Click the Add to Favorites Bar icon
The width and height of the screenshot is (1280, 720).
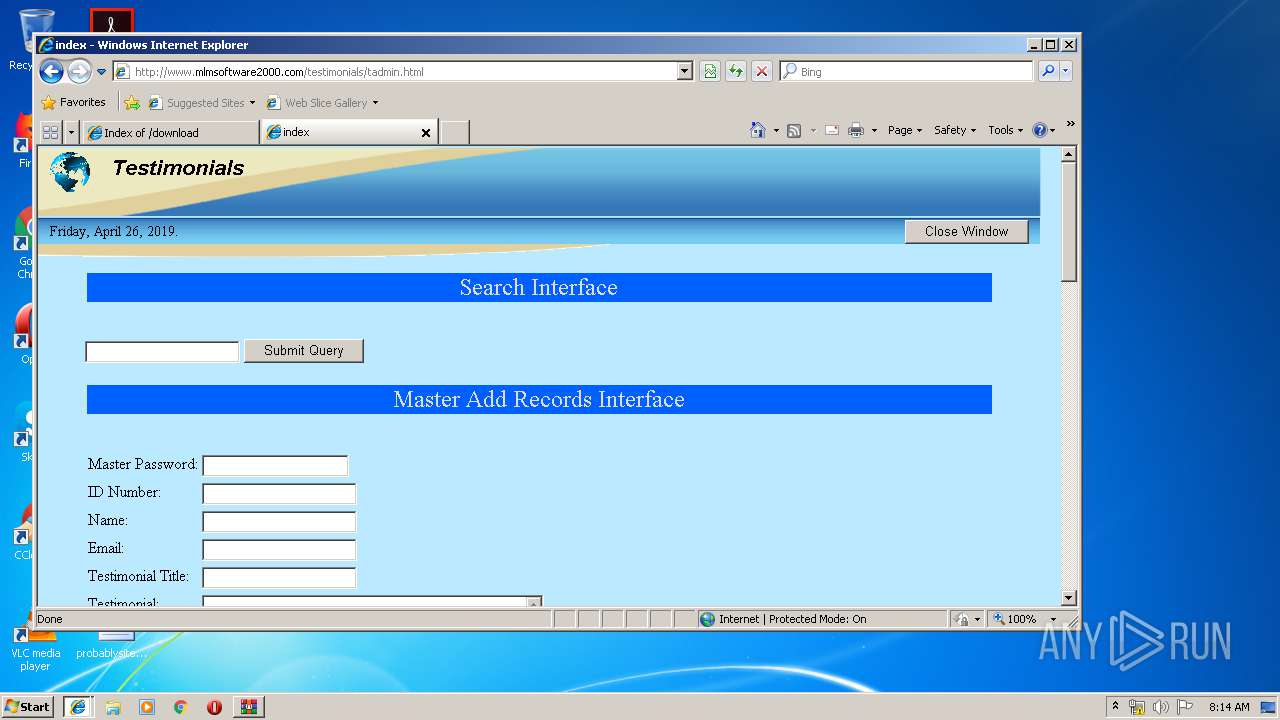(x=132, y=102)
